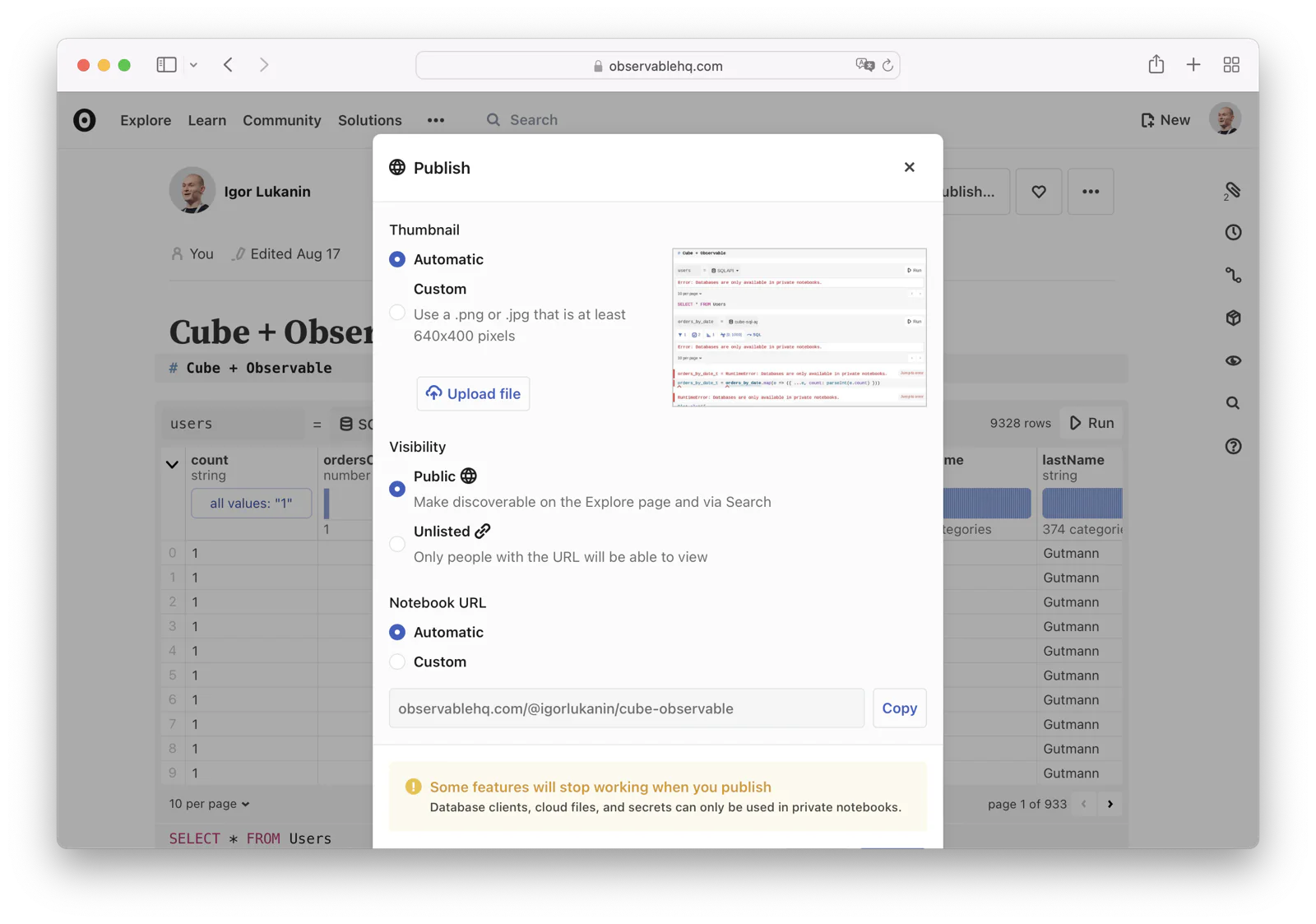
Task: Click the translate icon in address bar
Action: pyautogui.click(x=864, y=65)
